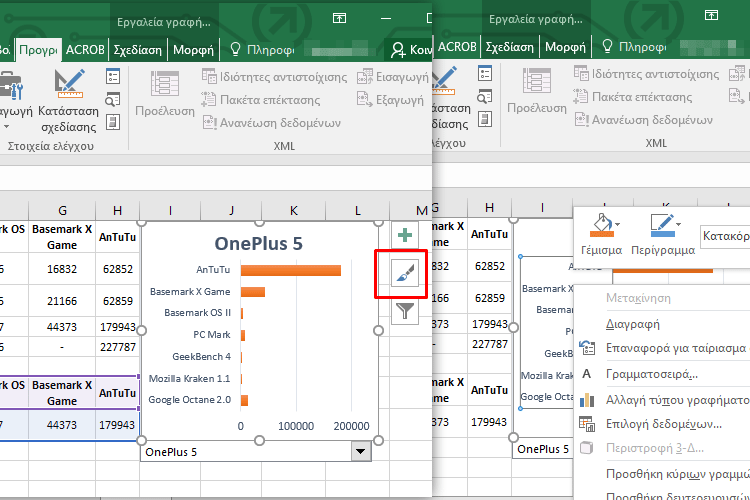This screenshot has height=500, width=750.
Task: Open Γέμισμα dropdown arrow in mini toolbar
Action: click(x=618, y=224)
